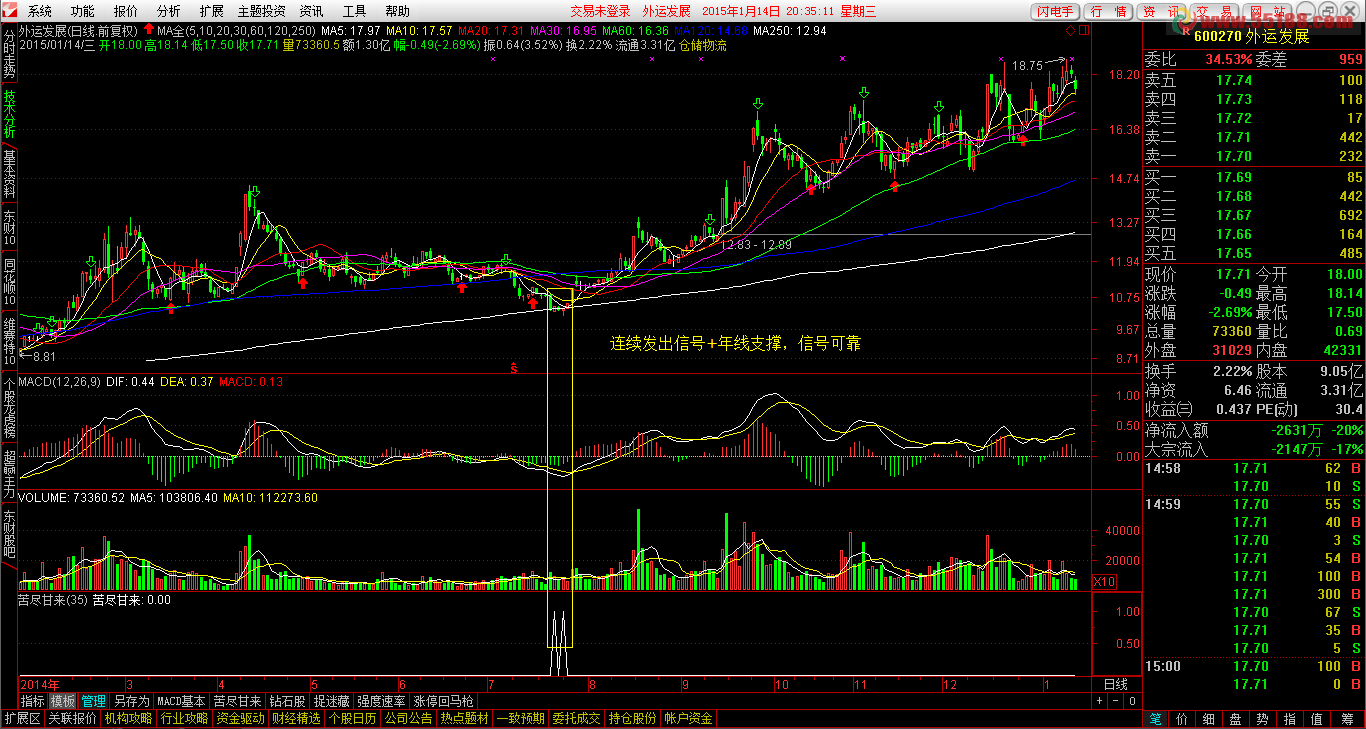Screen dimensions: 1366x729
Task: Click the red up-arrow icon next to the stock name
Action: pyautogui.click(x=149, y=30)
